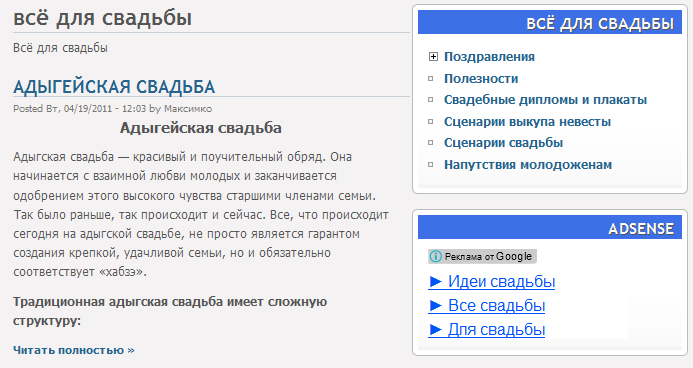This screenshot has height=368, width=693.
Task: Open the Сценарии свадьбы link
Action: [x=503, y=143]
